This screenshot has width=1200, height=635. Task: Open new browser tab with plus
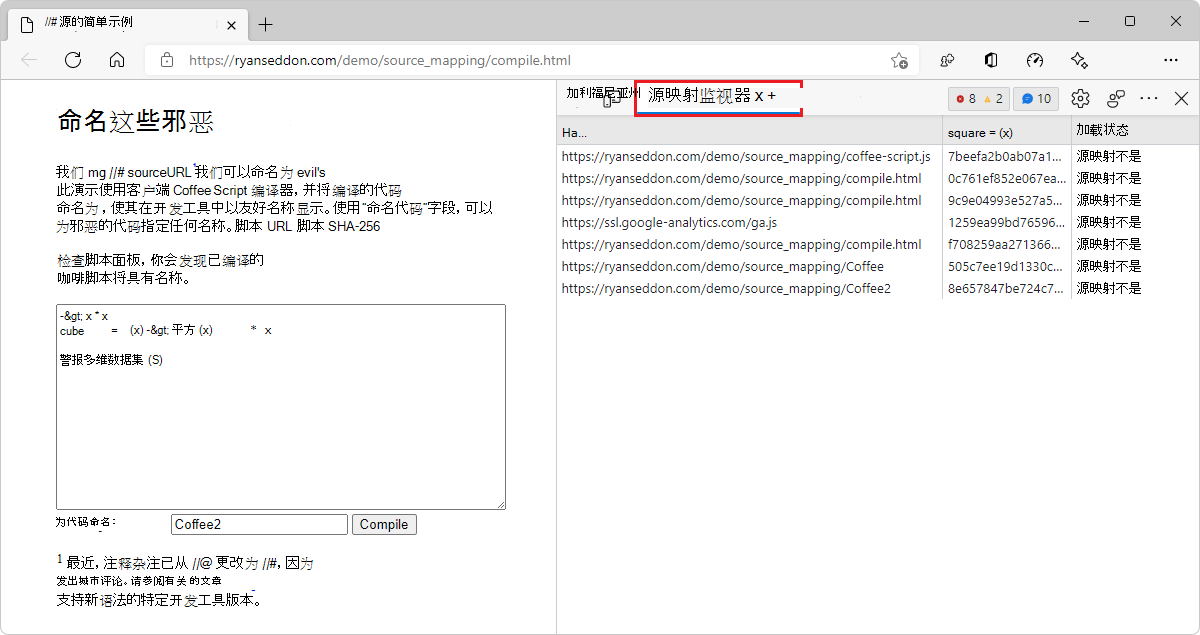[265, 24]
